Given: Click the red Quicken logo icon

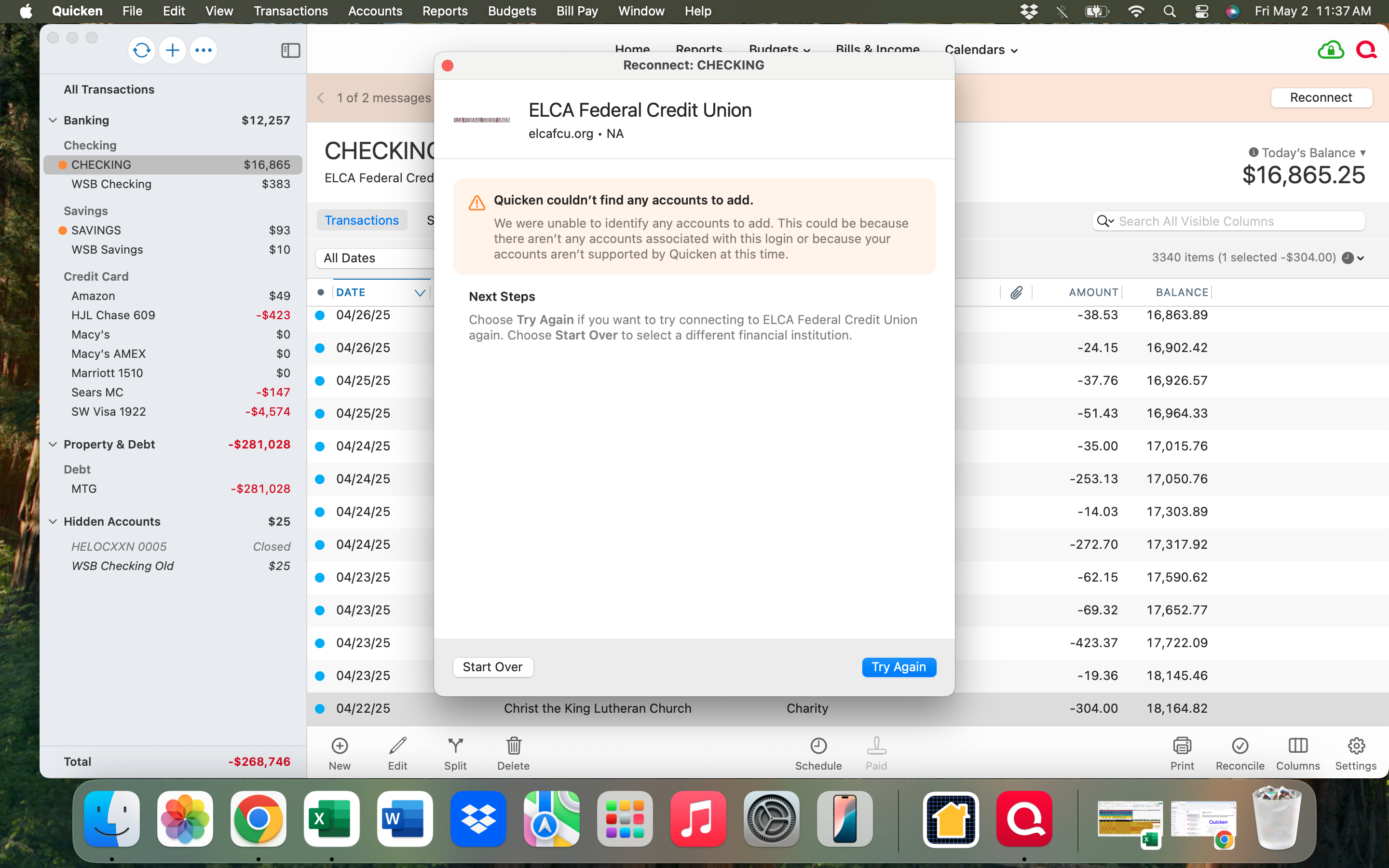Looking at the screenshot, I should pos(1366,51).
